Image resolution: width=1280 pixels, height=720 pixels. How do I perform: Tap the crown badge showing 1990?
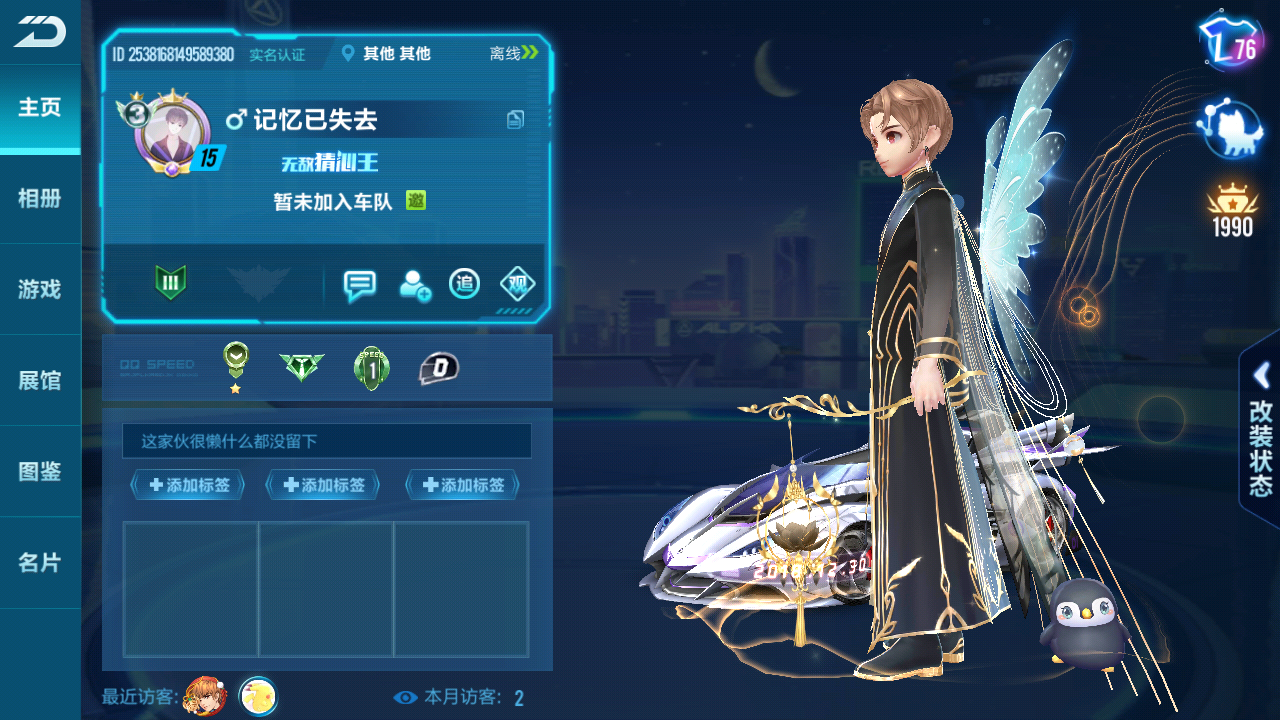(x=1232, y=211)
